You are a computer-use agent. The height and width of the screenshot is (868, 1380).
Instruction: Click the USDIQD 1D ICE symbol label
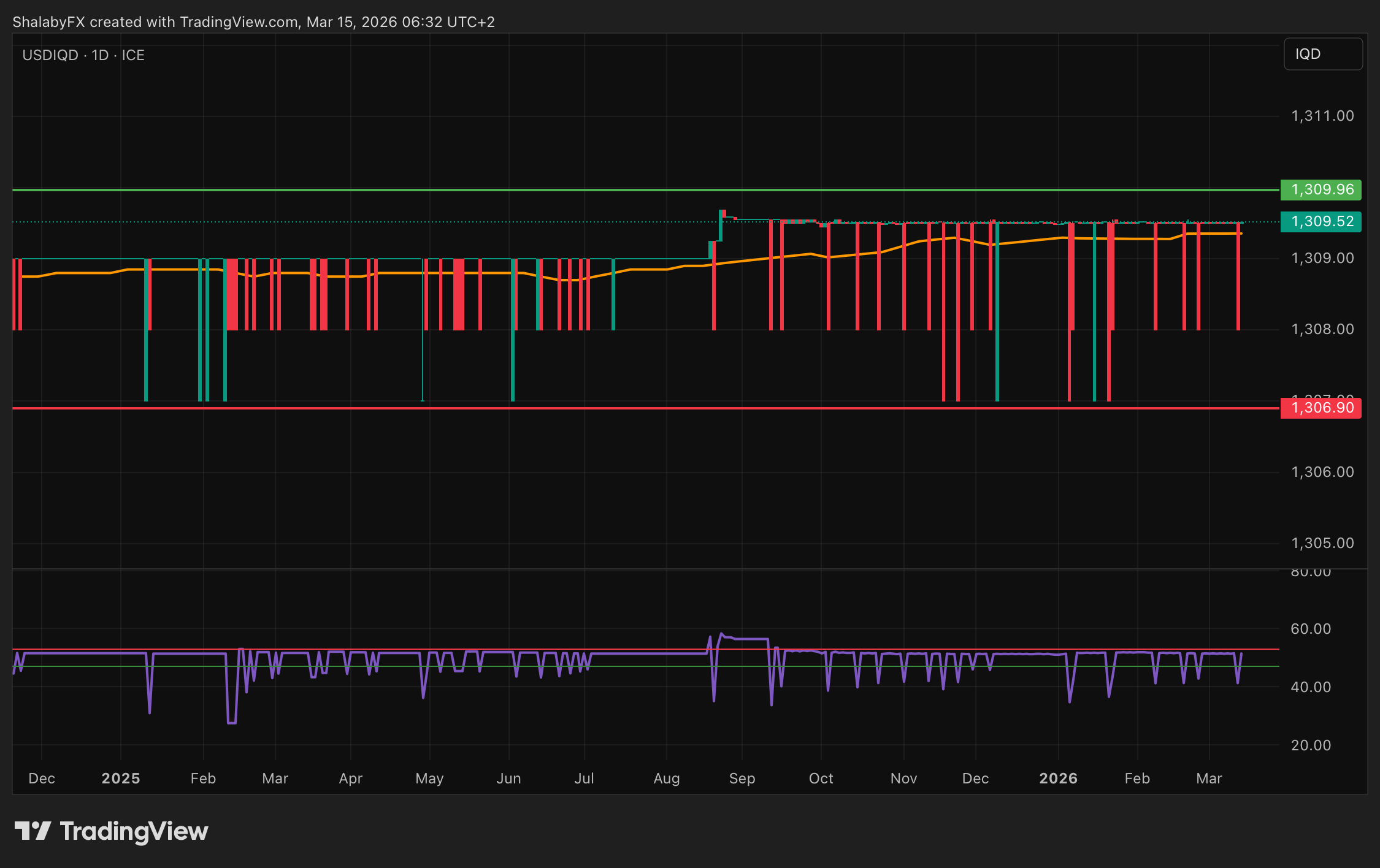point(83,55)
